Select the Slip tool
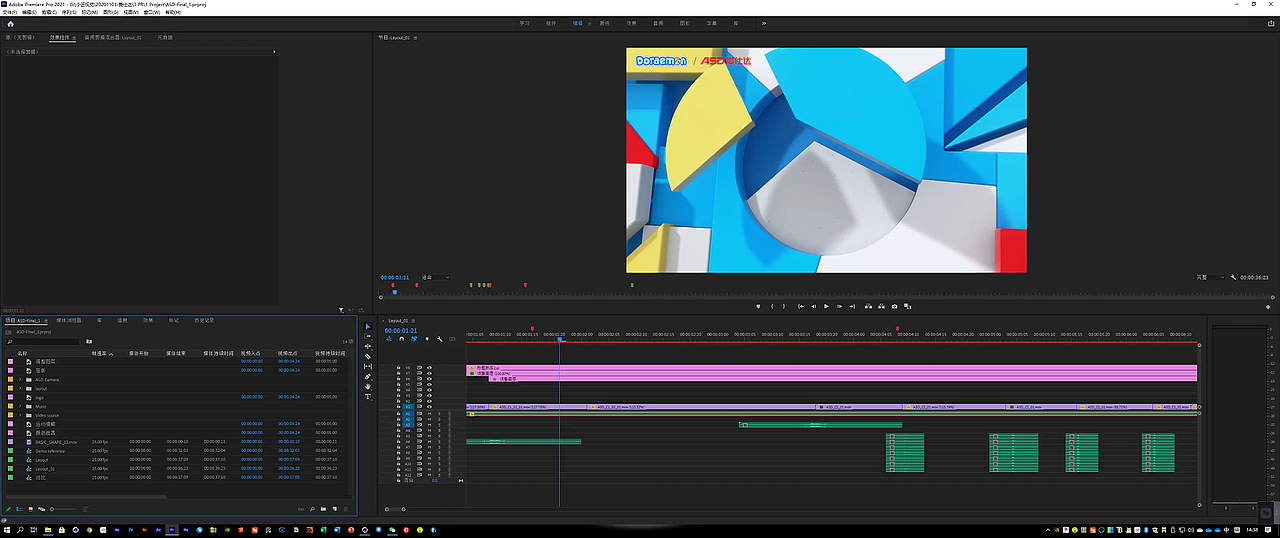This screenshot has width=1280, height=538. 368,367
